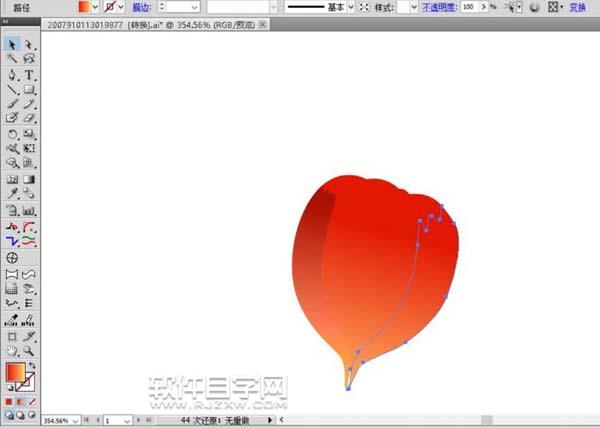The image size is (600, 428).
Task: Select the Direct Selection tool
Action: [x=29, y=45]
